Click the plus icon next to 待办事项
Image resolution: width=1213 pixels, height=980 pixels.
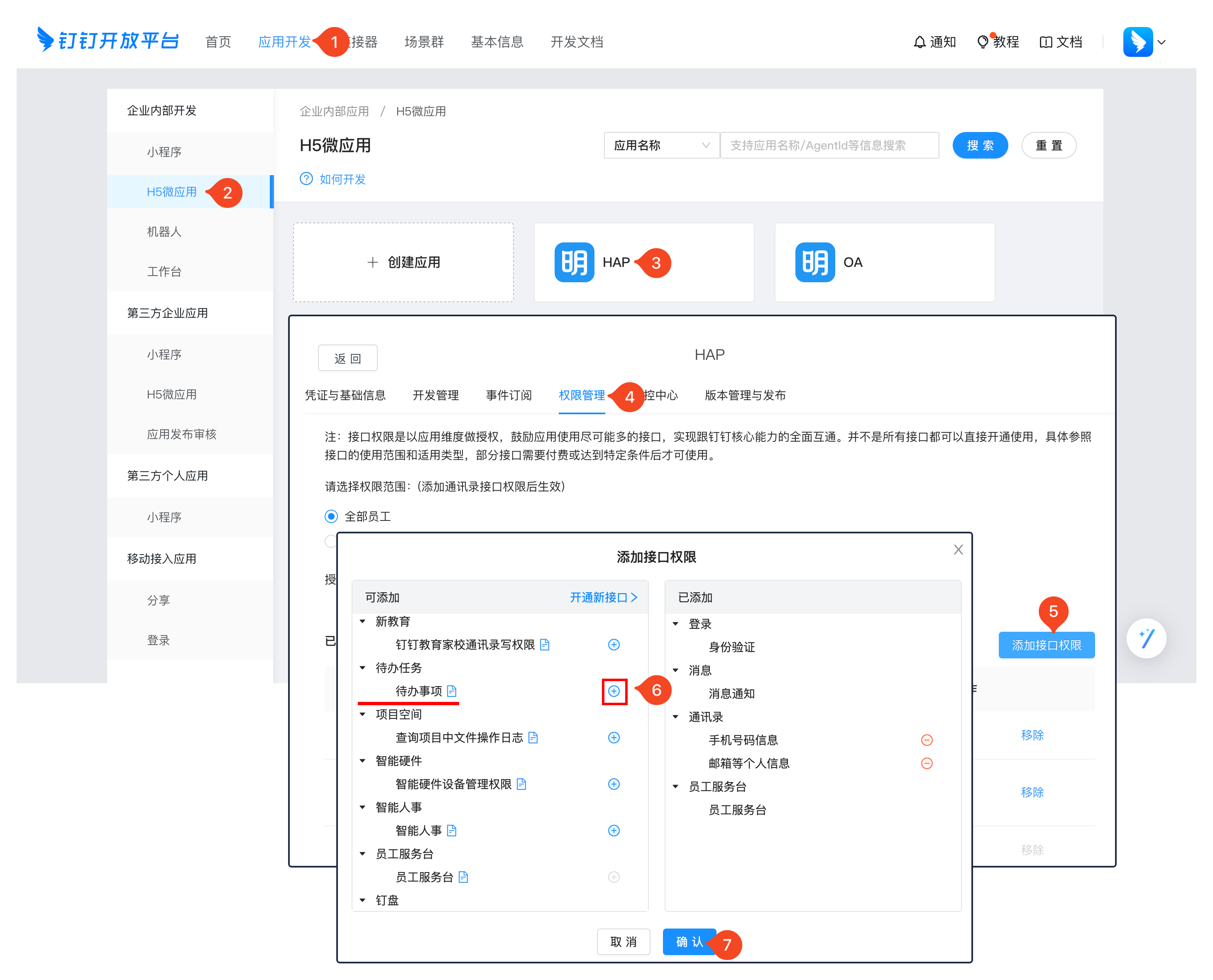pos(614,691)
